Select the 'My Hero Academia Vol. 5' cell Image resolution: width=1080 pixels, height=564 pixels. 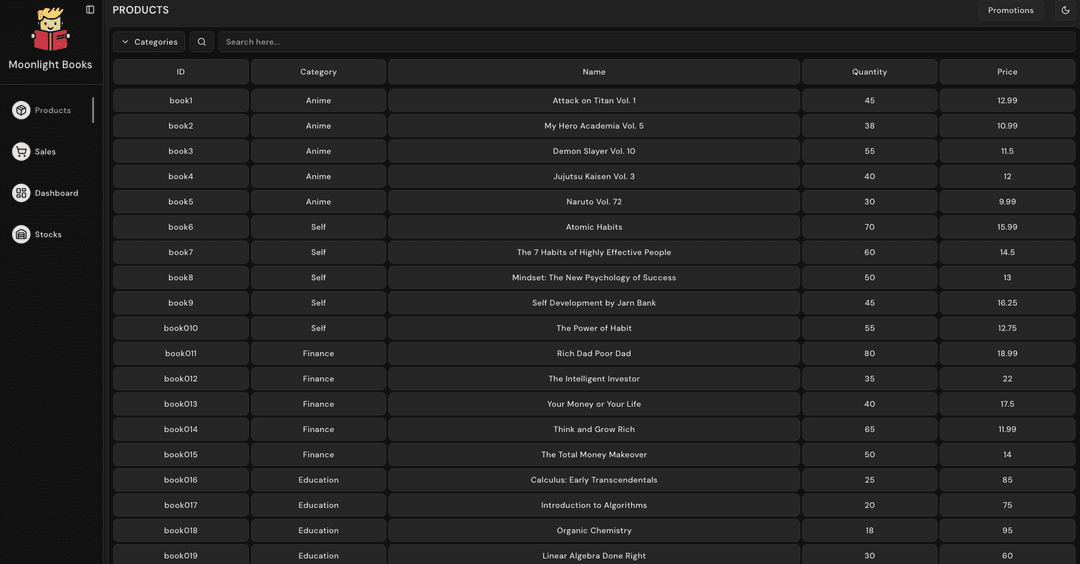[594, 126]
